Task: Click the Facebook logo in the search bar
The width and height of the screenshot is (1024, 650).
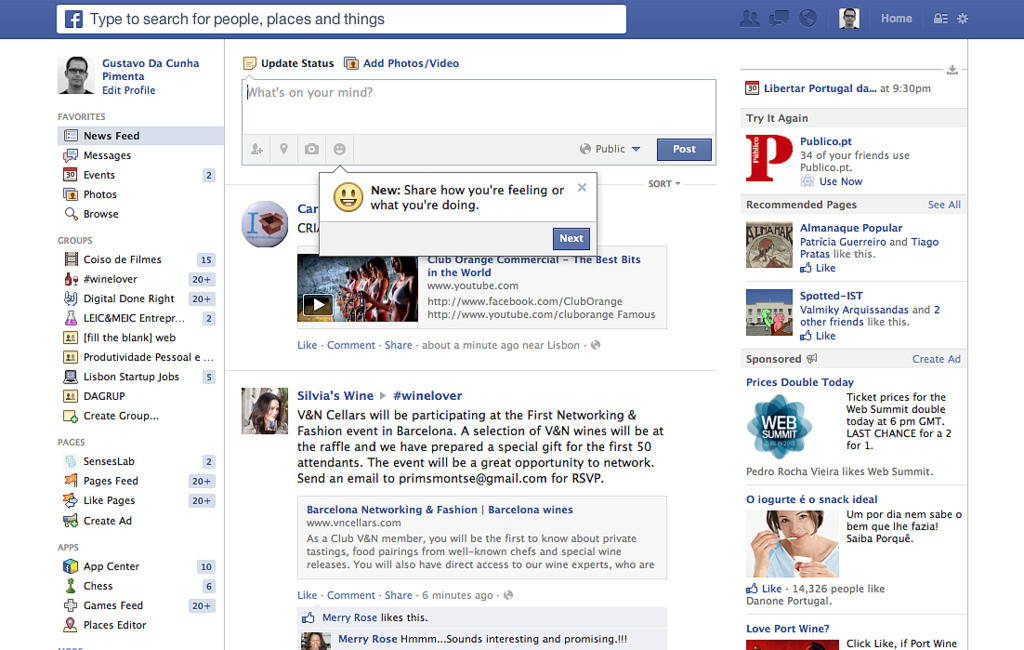Action: (x=74, y=19)
